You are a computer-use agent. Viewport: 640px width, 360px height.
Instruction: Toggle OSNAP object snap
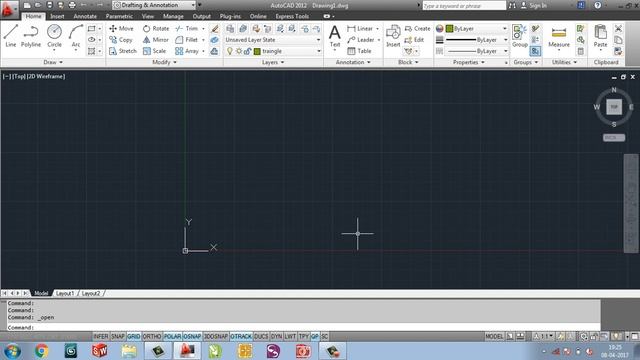[x=192, y=336]
